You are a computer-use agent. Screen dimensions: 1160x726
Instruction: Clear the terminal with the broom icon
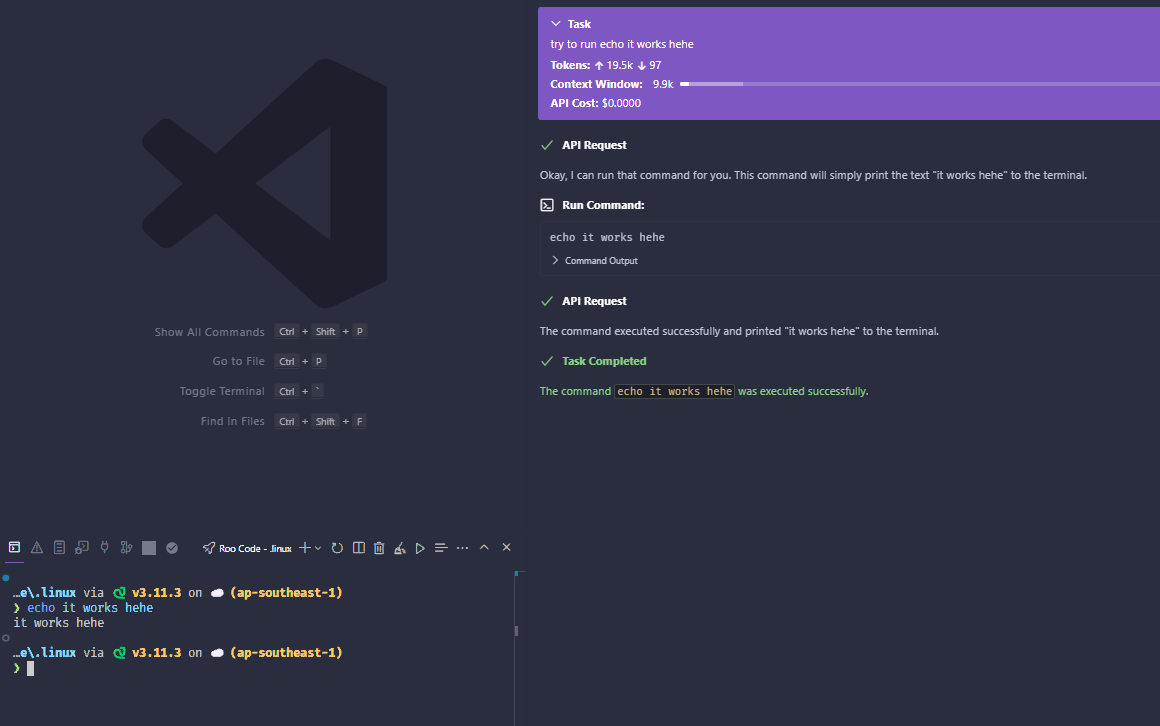click(399, 547)
